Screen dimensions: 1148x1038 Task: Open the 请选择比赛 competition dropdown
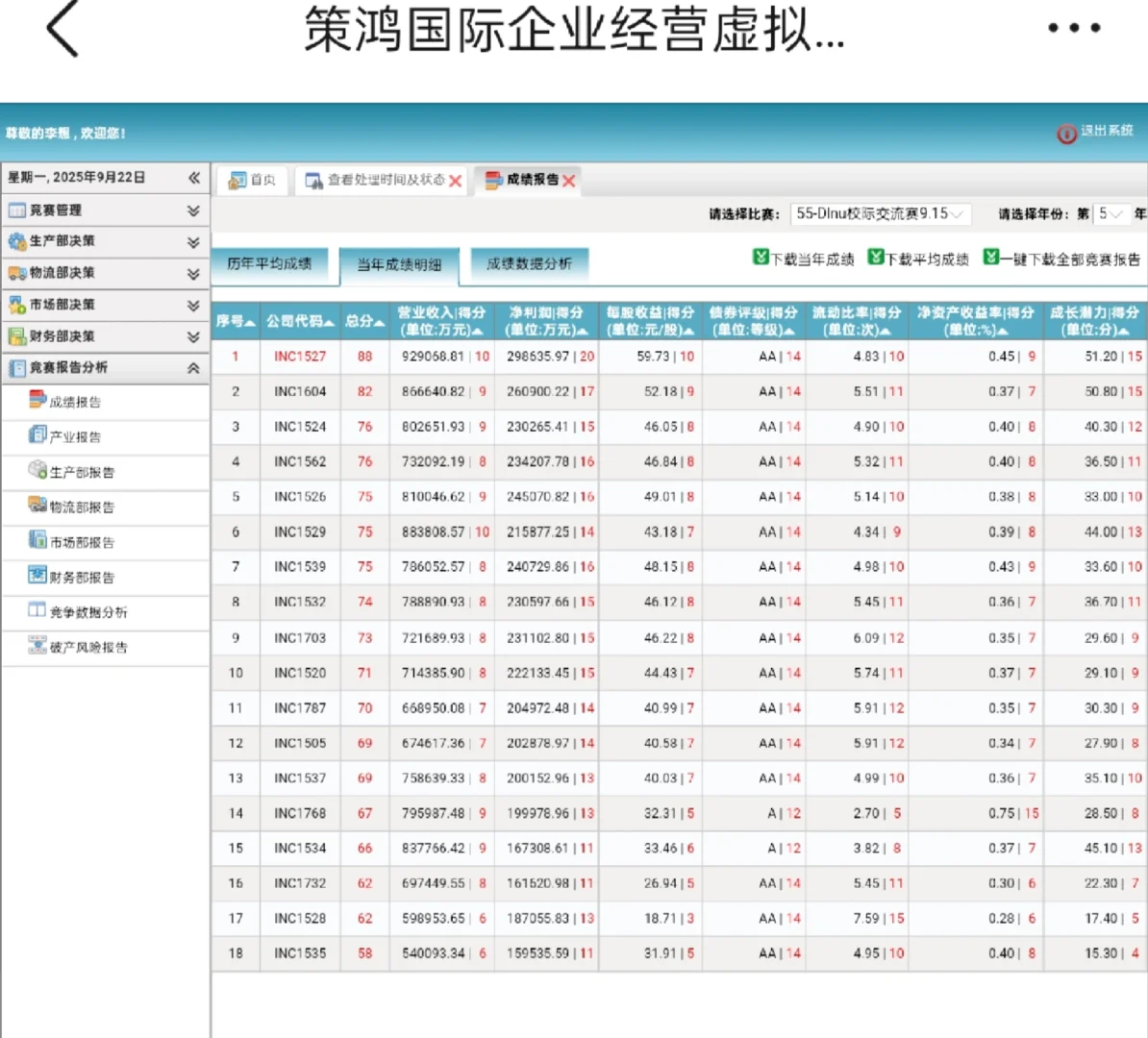coord(881,213)
